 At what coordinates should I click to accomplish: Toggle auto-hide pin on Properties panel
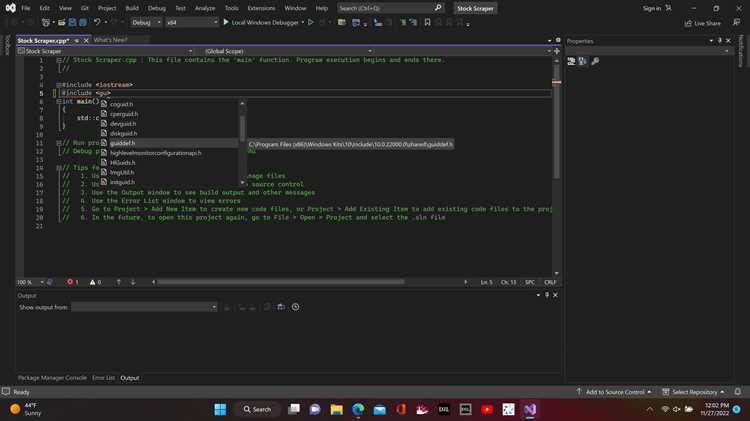719,41
